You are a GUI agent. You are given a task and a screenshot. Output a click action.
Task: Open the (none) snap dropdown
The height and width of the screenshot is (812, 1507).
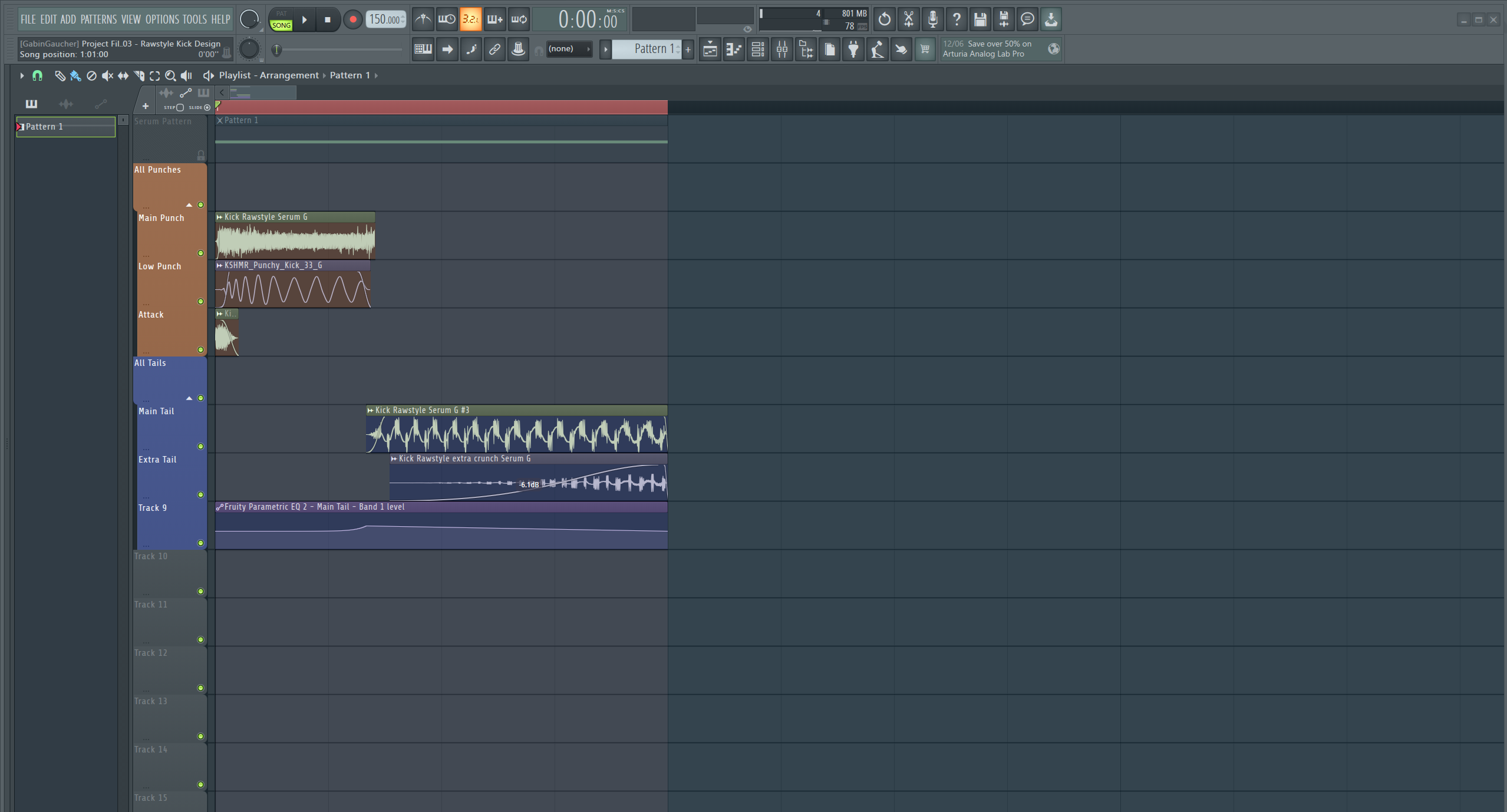tap(568, 49)
